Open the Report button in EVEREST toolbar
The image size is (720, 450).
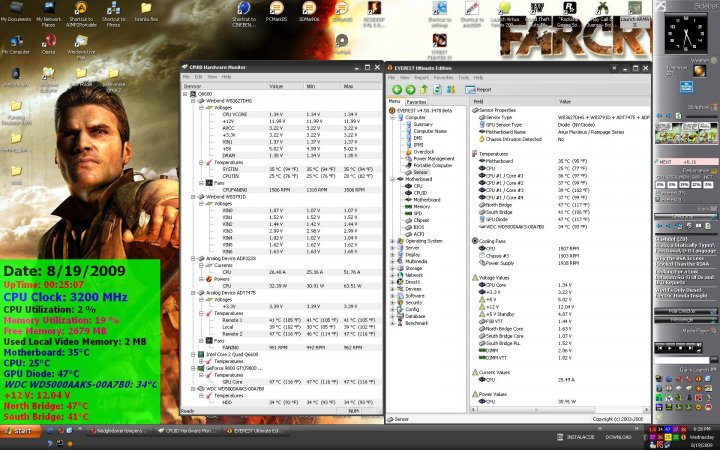(x=478, y=90)
